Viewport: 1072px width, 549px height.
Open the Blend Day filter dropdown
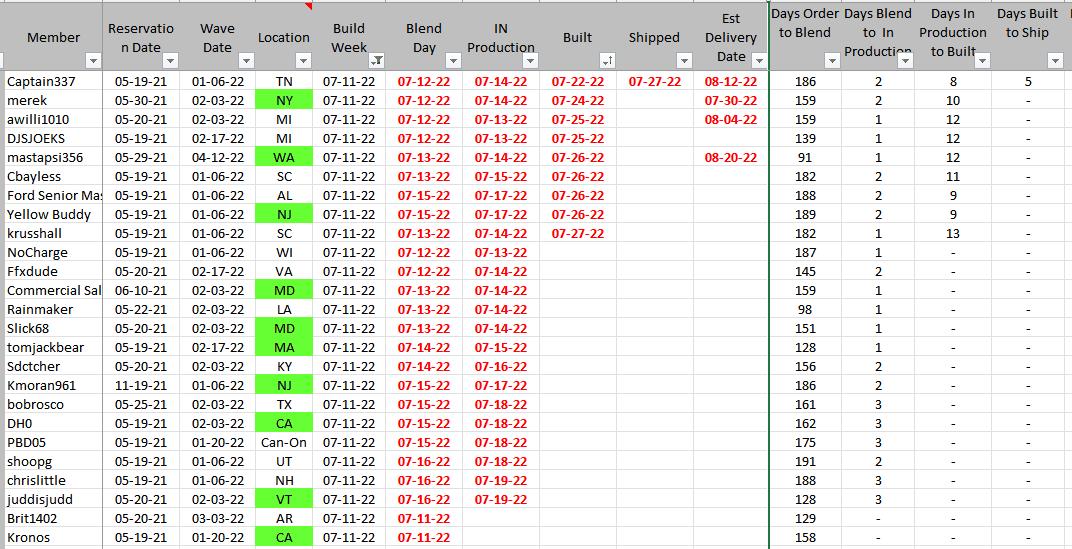tap(451, 61)
